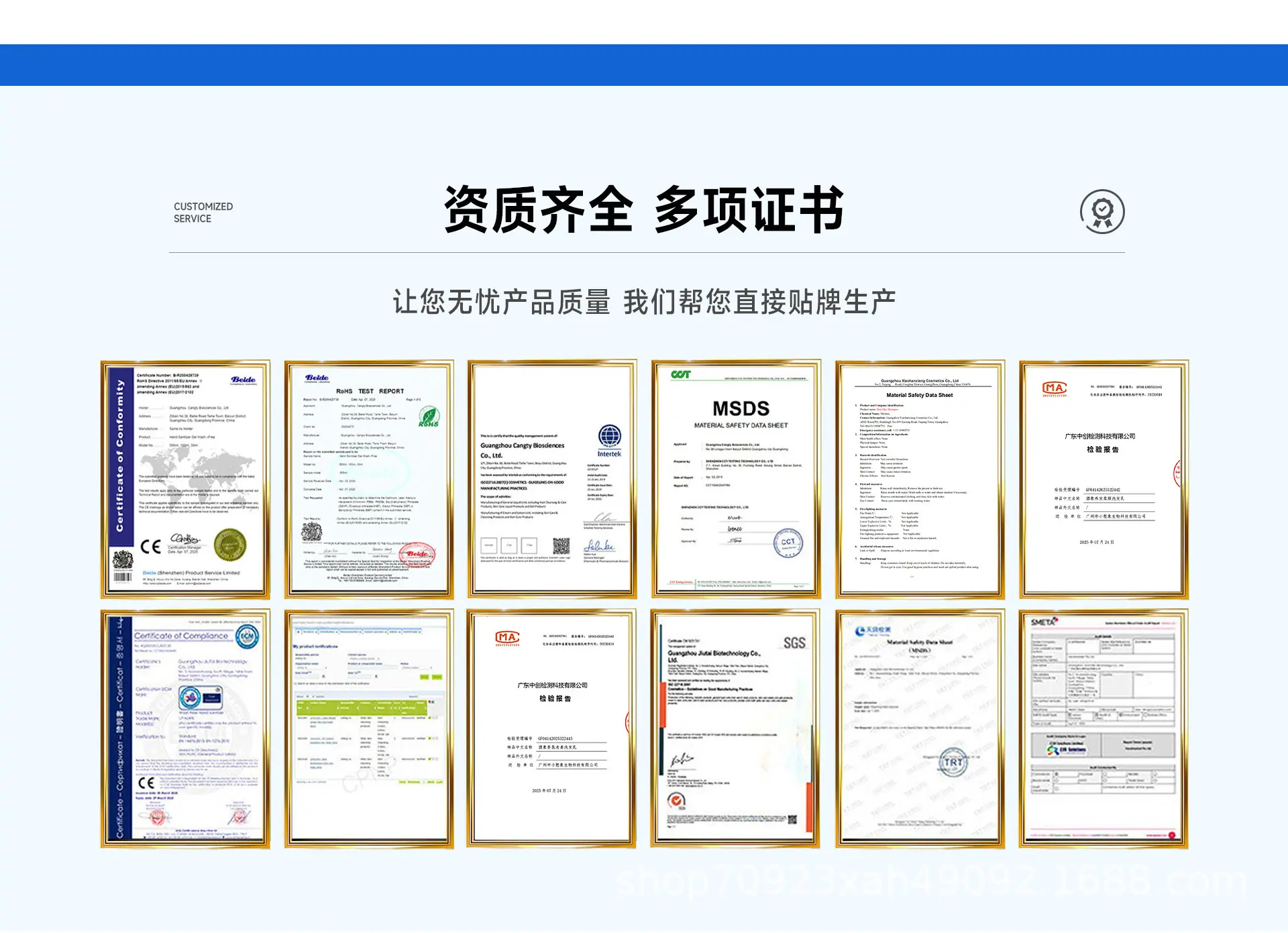Click the CUSTOMIZED SERVICE label
1288x933 pixels.
click(x=203, y=213)
